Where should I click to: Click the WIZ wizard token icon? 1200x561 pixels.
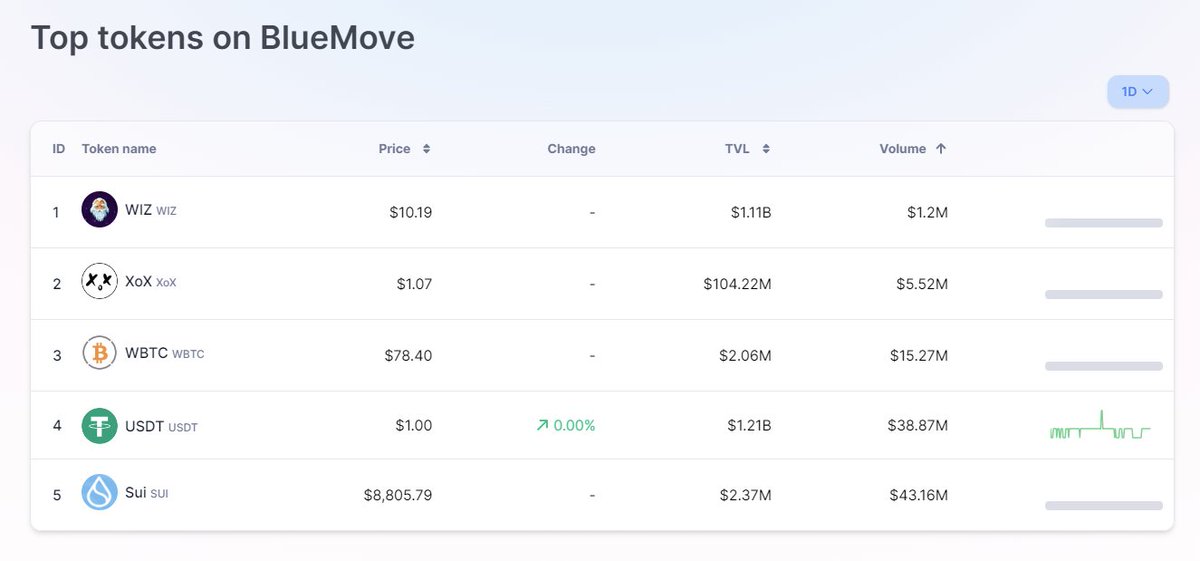[99, 210]
